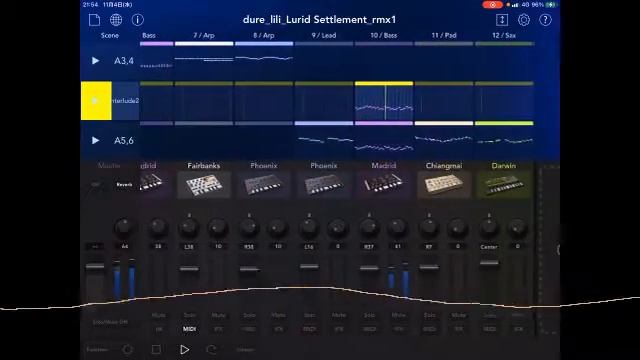Solo track 10 / Bass Madrid
640x360 pixels.
[x=369, y=316]
